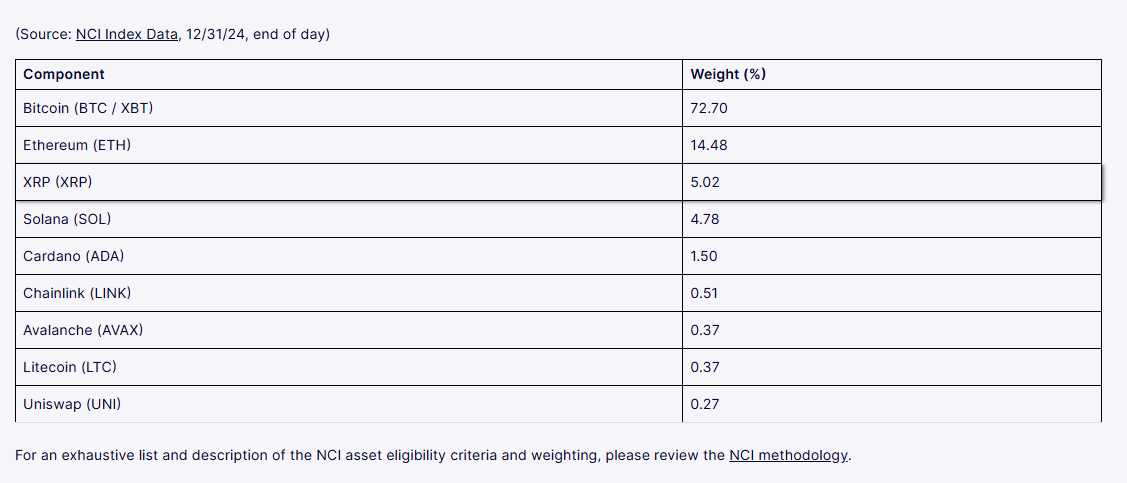Click the Component column header
The width and height of the screenshot is (1127, 483).
pyautogui.click(x=64, y=74)
